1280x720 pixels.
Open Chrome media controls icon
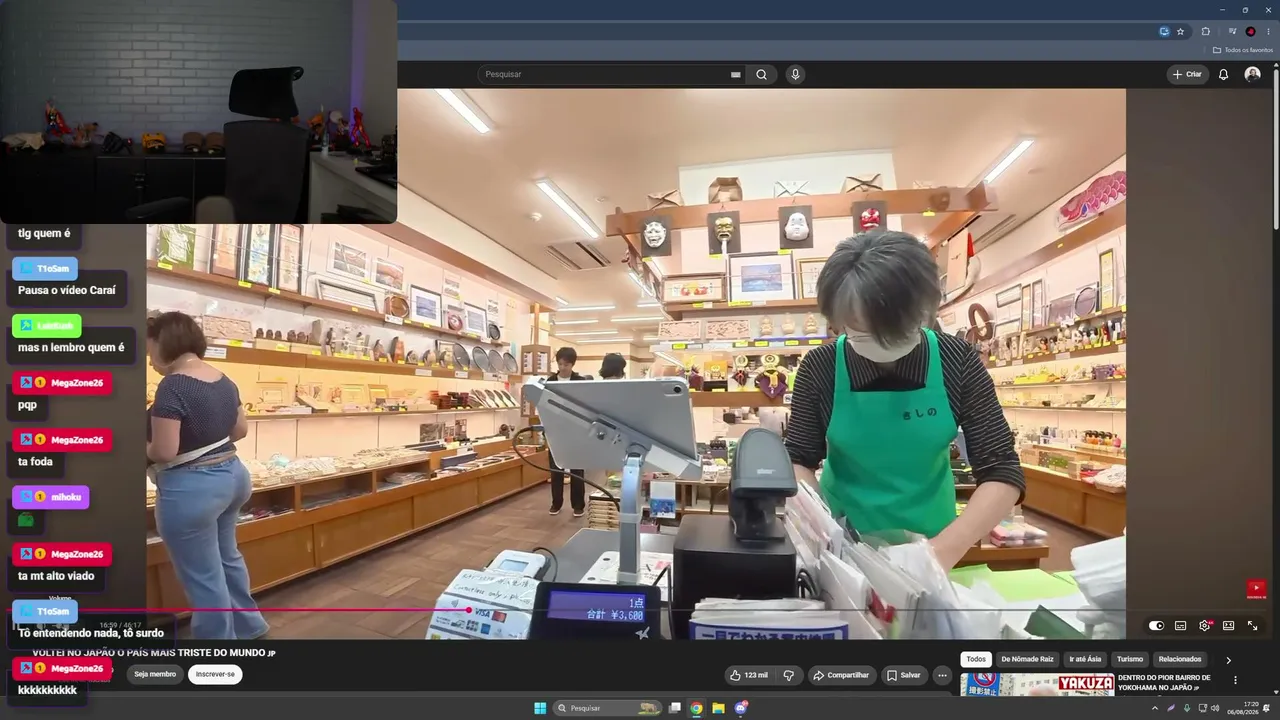[1232, 31]
